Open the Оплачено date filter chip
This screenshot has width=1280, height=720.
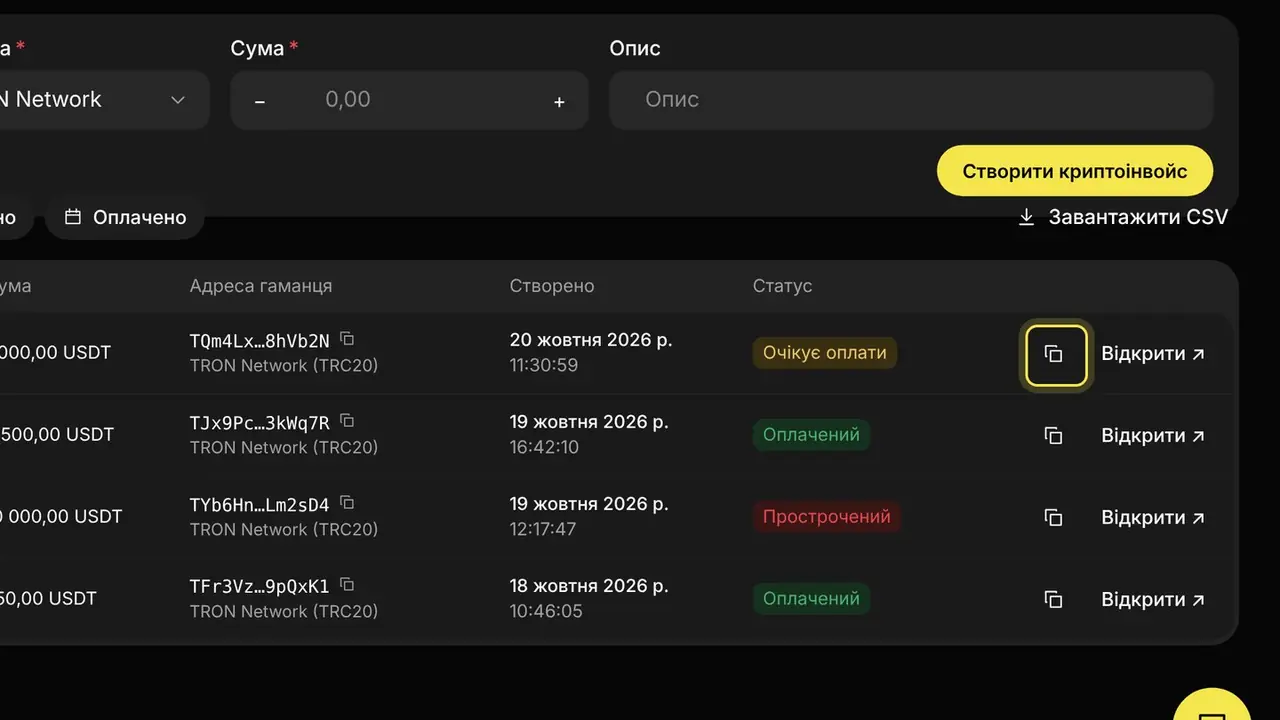coord(125,217)
